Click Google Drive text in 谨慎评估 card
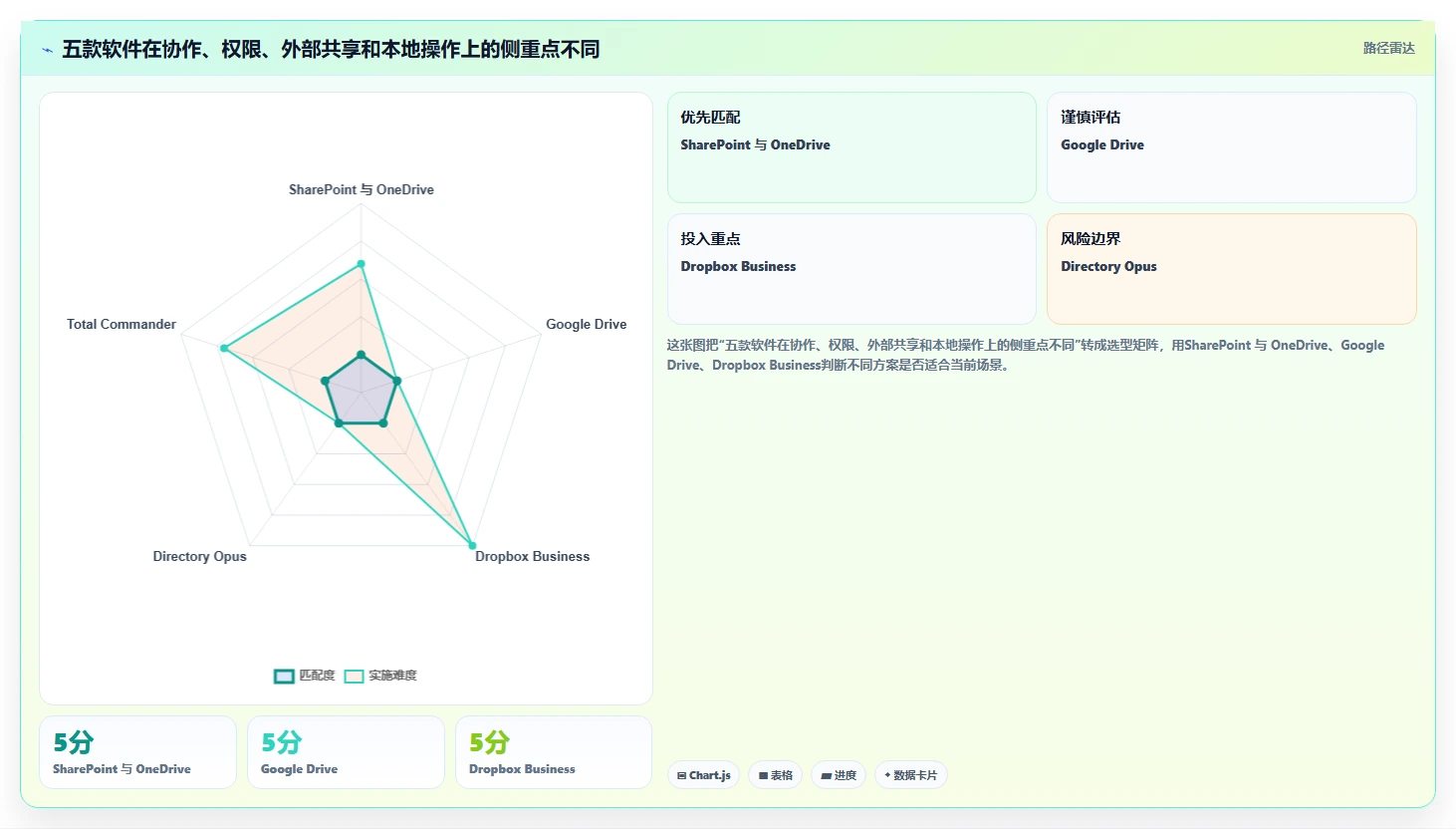 click(x=1102, y=144)
